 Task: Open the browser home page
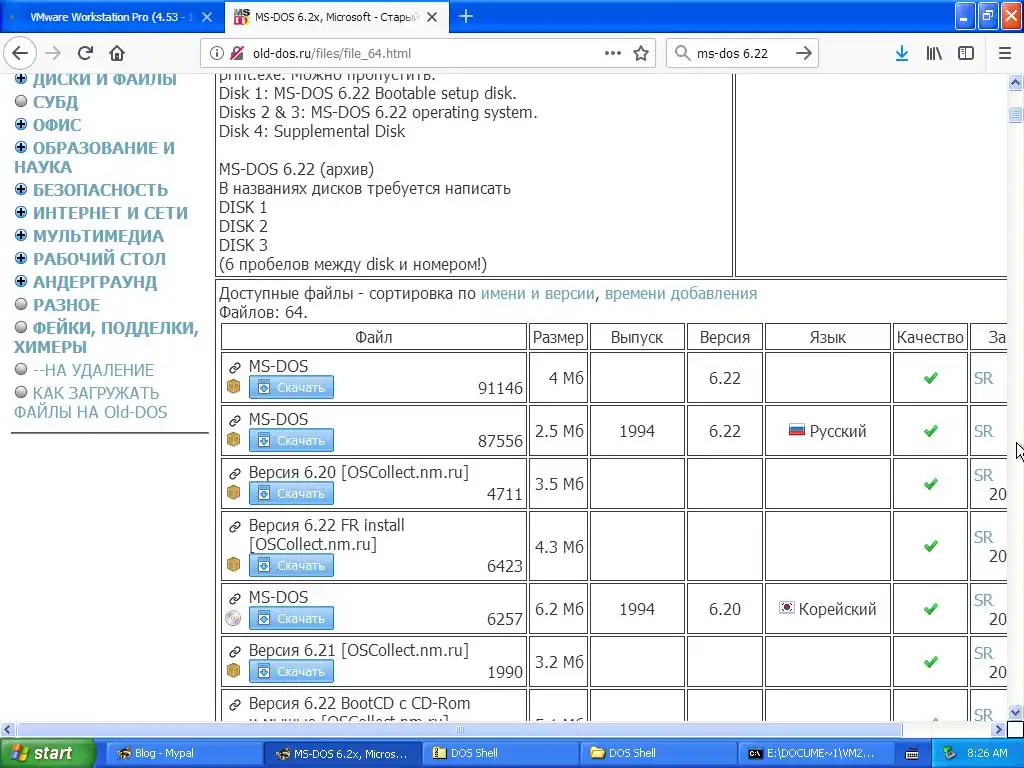pyautogui.click(x=117, y=53)
